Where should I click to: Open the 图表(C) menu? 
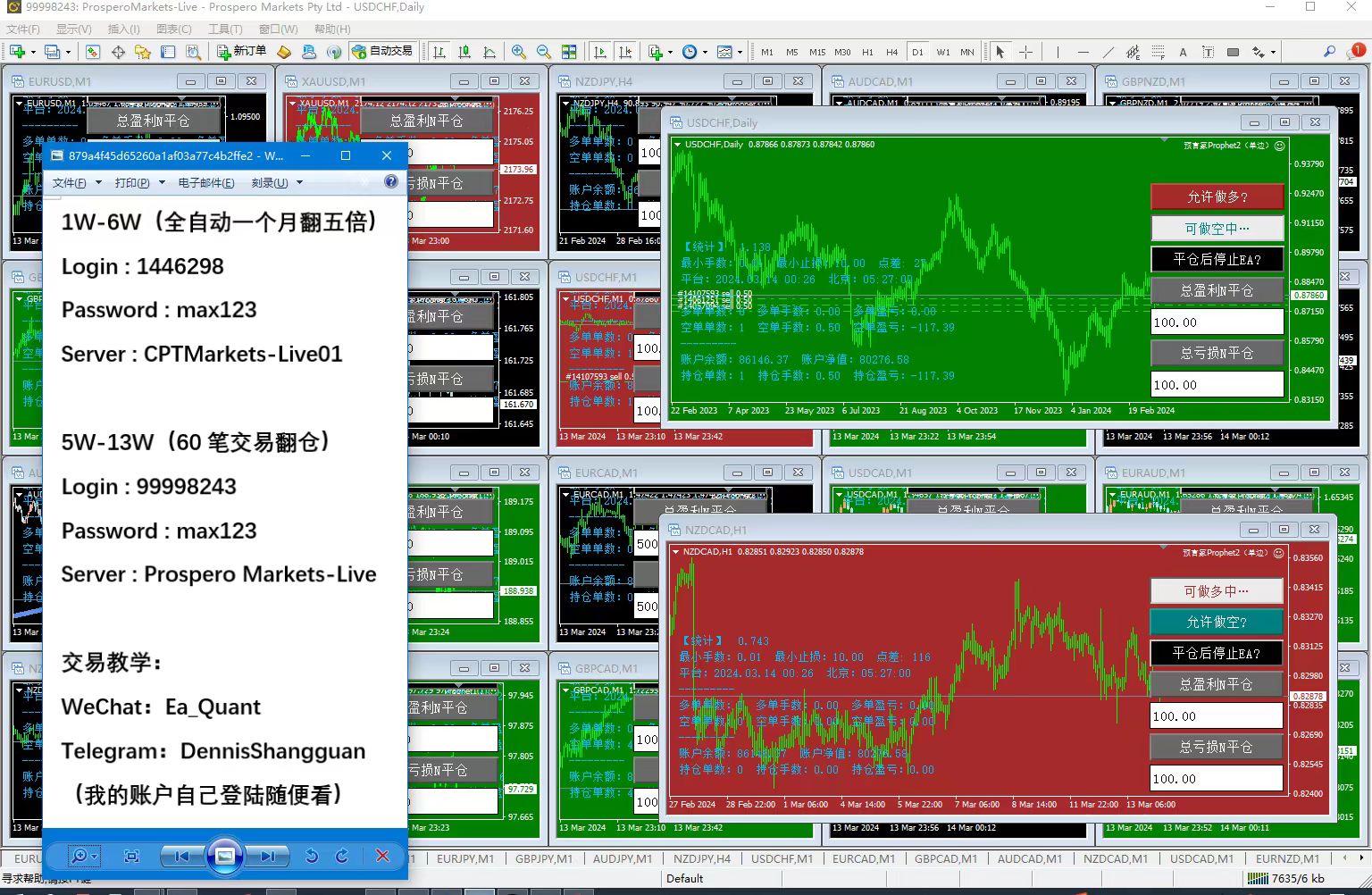[x=174, y=29]
